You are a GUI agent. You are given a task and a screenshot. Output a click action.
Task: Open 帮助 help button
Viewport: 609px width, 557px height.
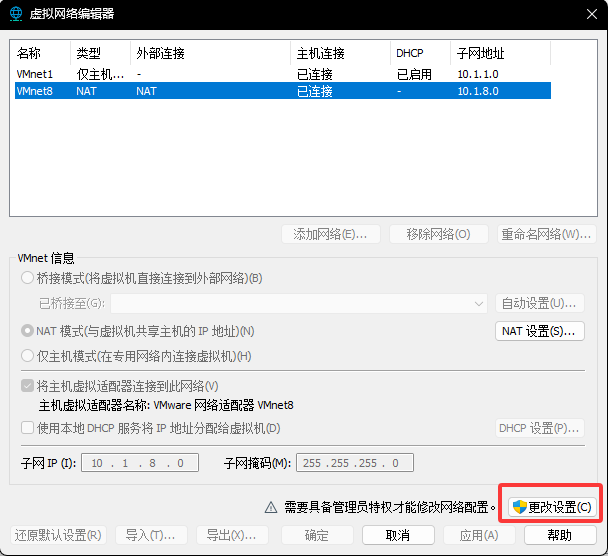pos(560,535)
